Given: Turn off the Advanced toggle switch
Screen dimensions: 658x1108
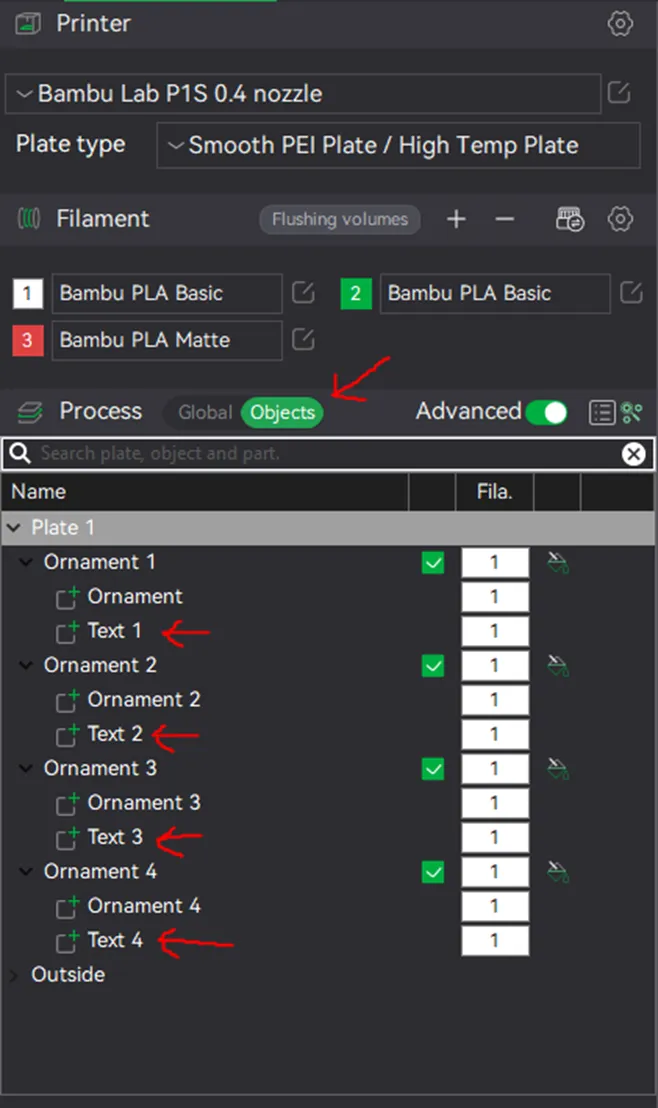Looking at the screenshot, I should coord(546,412).
